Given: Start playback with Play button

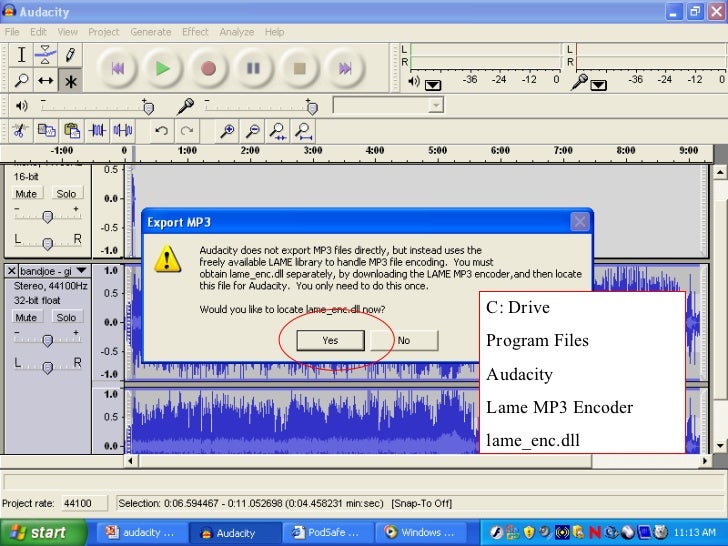Looking at the screenshot, I should pos(162,69).
